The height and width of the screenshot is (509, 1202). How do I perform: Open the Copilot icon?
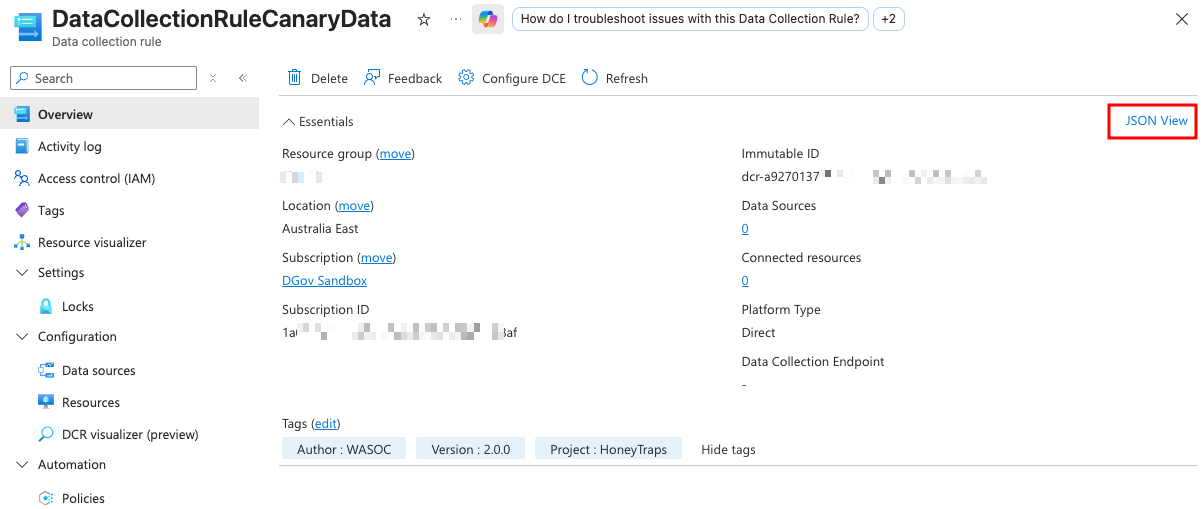click(488, 19)
